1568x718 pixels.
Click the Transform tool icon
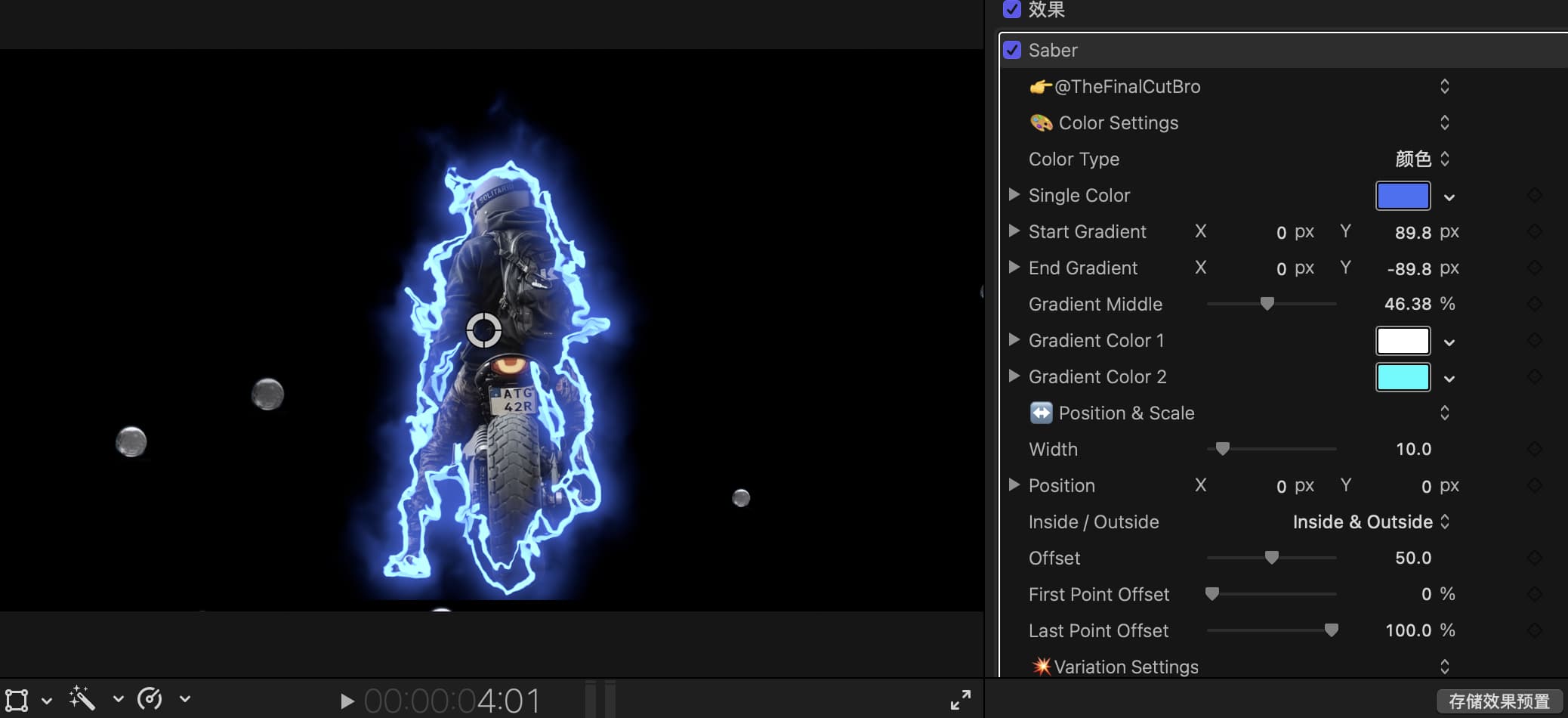(17, 700)
